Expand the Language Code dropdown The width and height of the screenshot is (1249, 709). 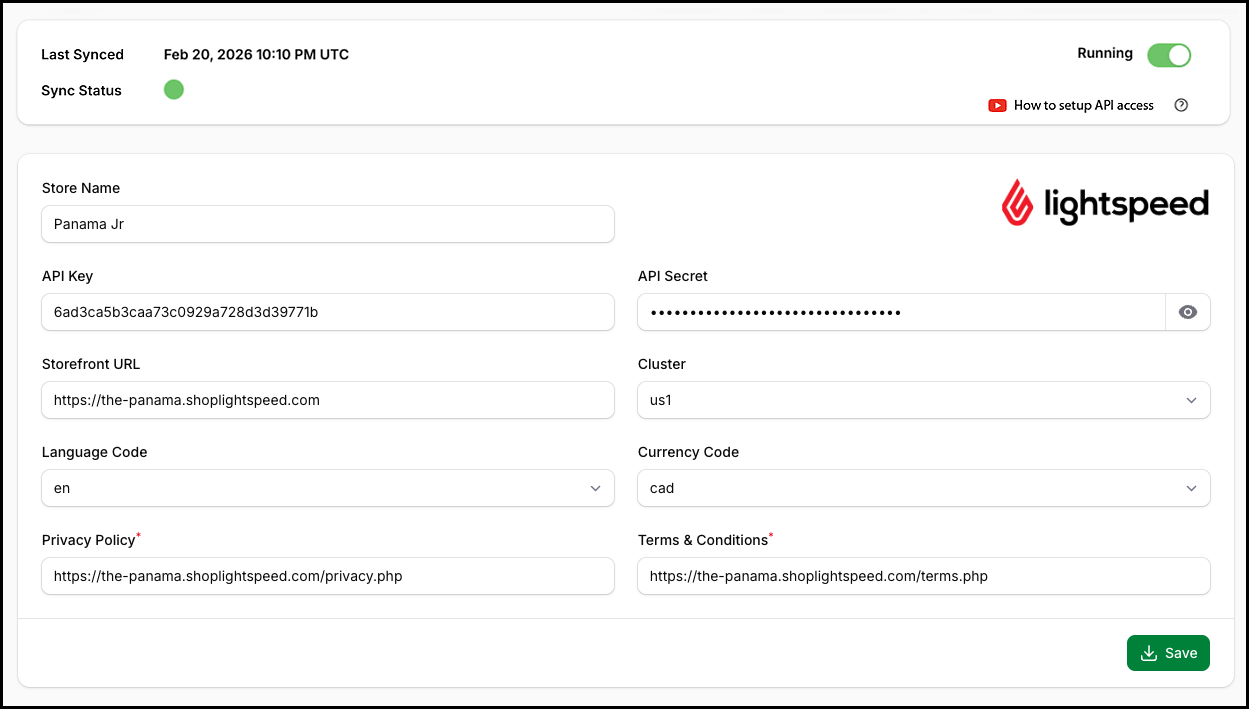click(x=327, y=488)
